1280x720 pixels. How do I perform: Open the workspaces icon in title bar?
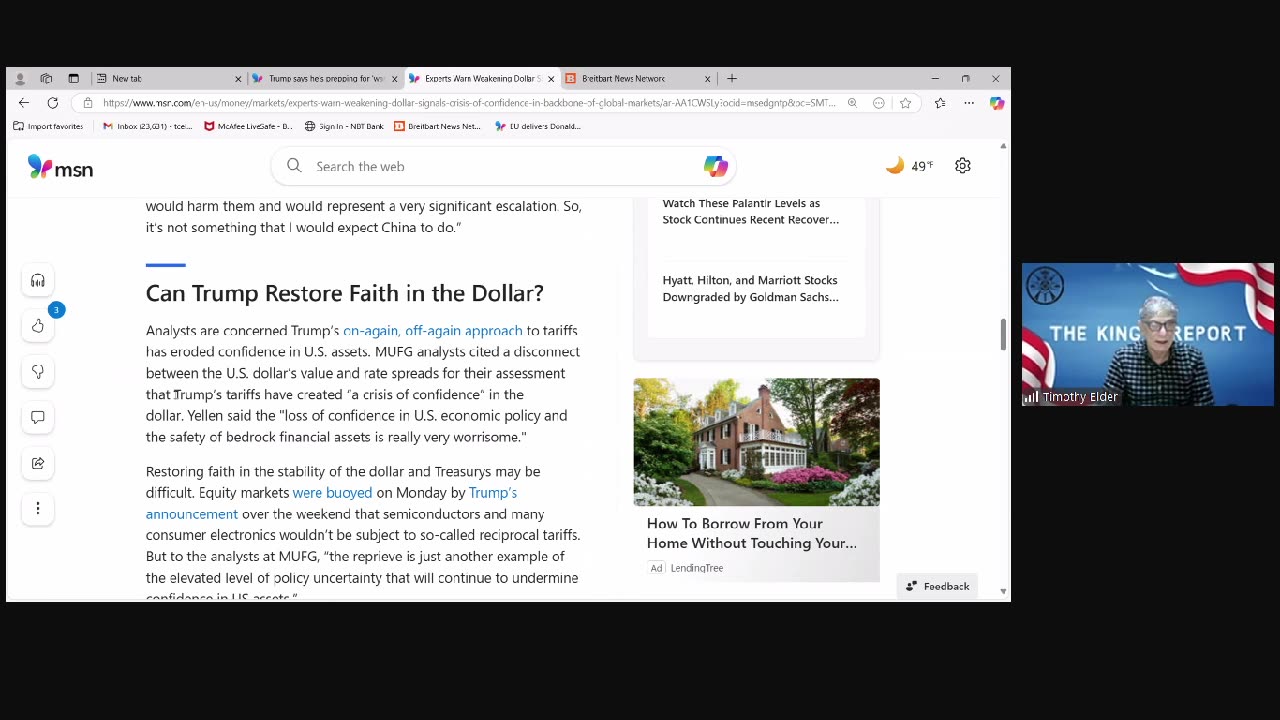(x=46, y=78)
